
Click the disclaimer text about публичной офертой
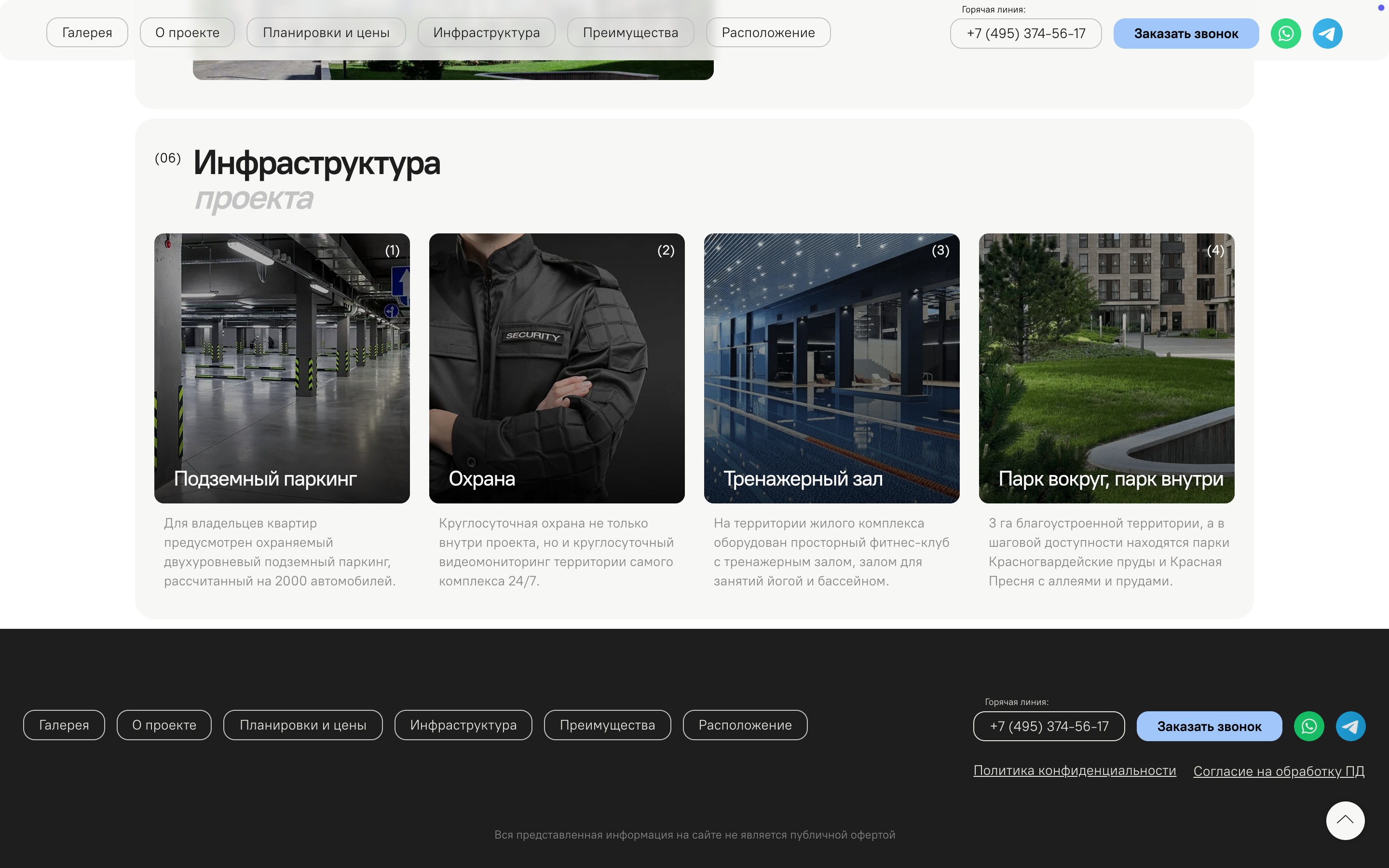point(694,835)
